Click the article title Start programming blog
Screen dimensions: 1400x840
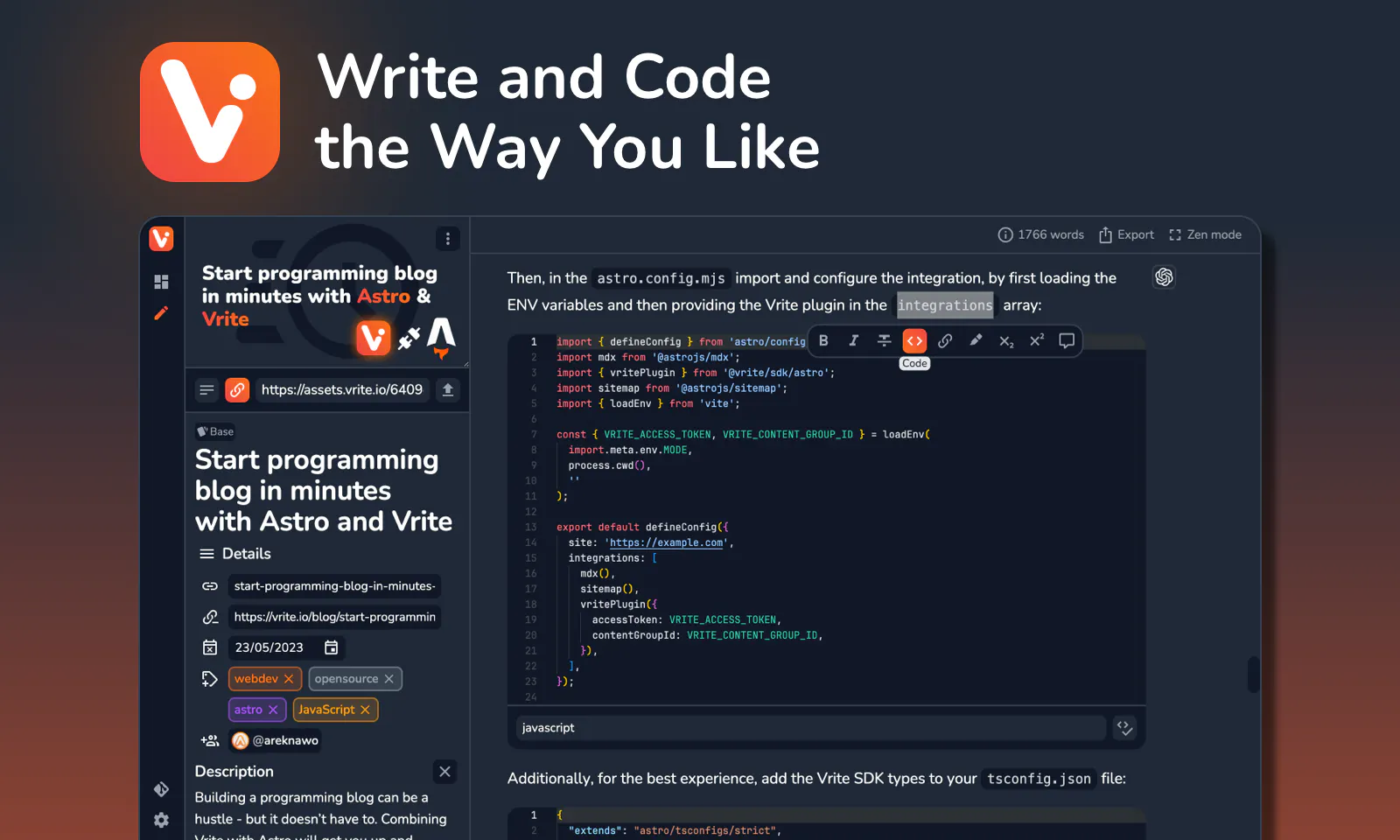tap(324, 490)
